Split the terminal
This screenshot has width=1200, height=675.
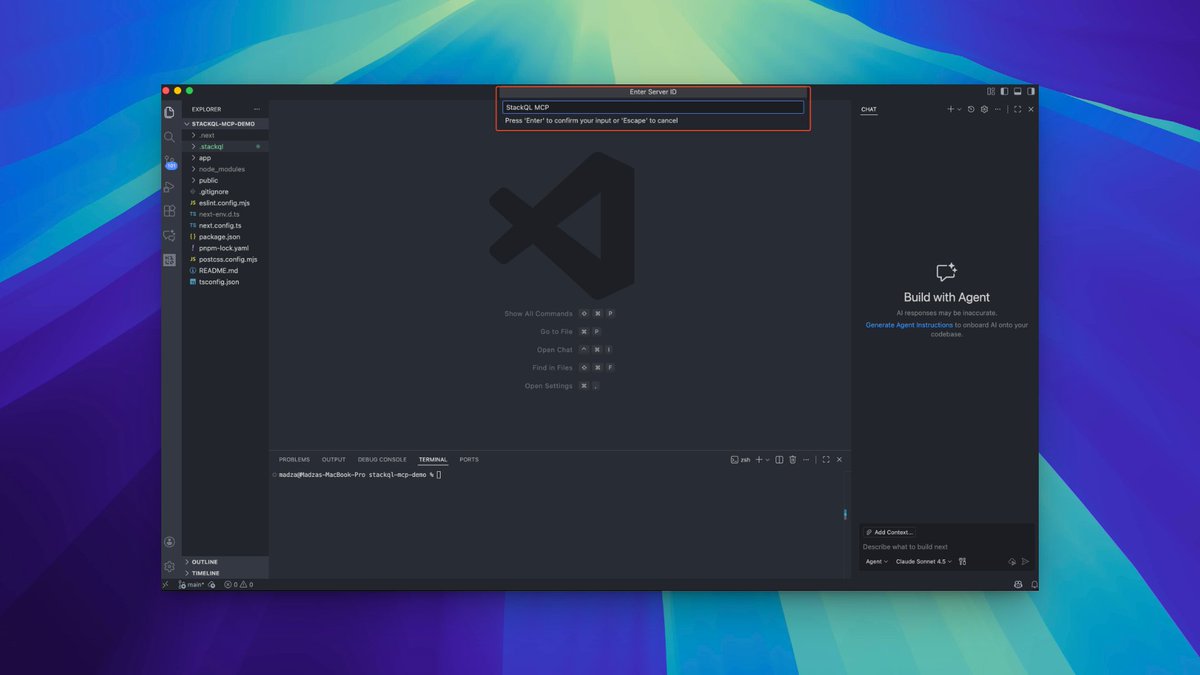(779, 460)
